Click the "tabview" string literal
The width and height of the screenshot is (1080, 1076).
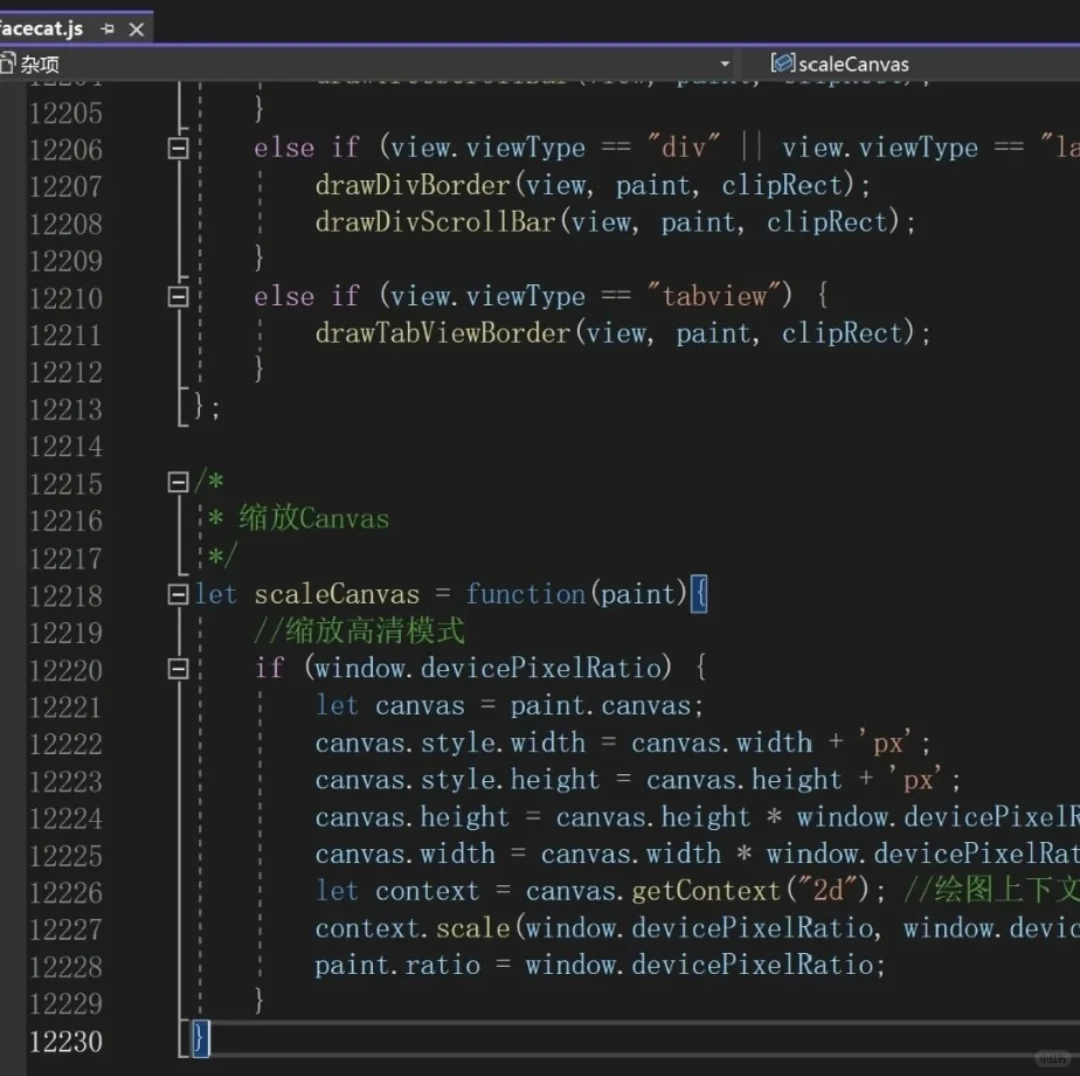(714, 296)
